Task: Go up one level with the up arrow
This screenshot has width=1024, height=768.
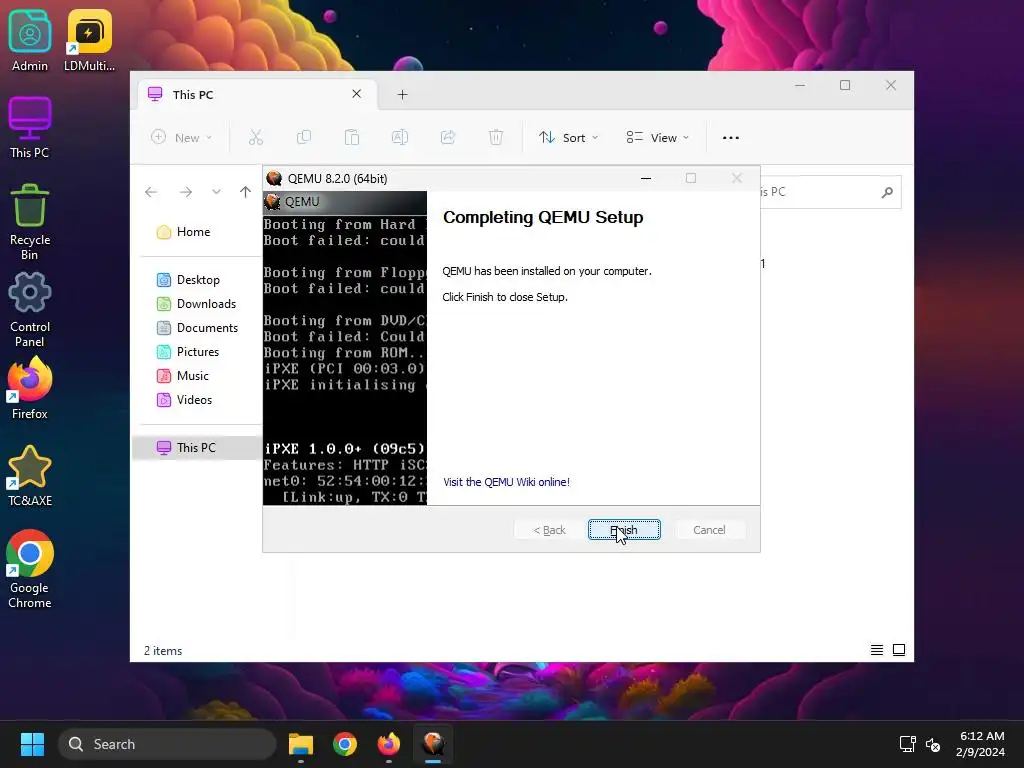Action: [246, 192]
